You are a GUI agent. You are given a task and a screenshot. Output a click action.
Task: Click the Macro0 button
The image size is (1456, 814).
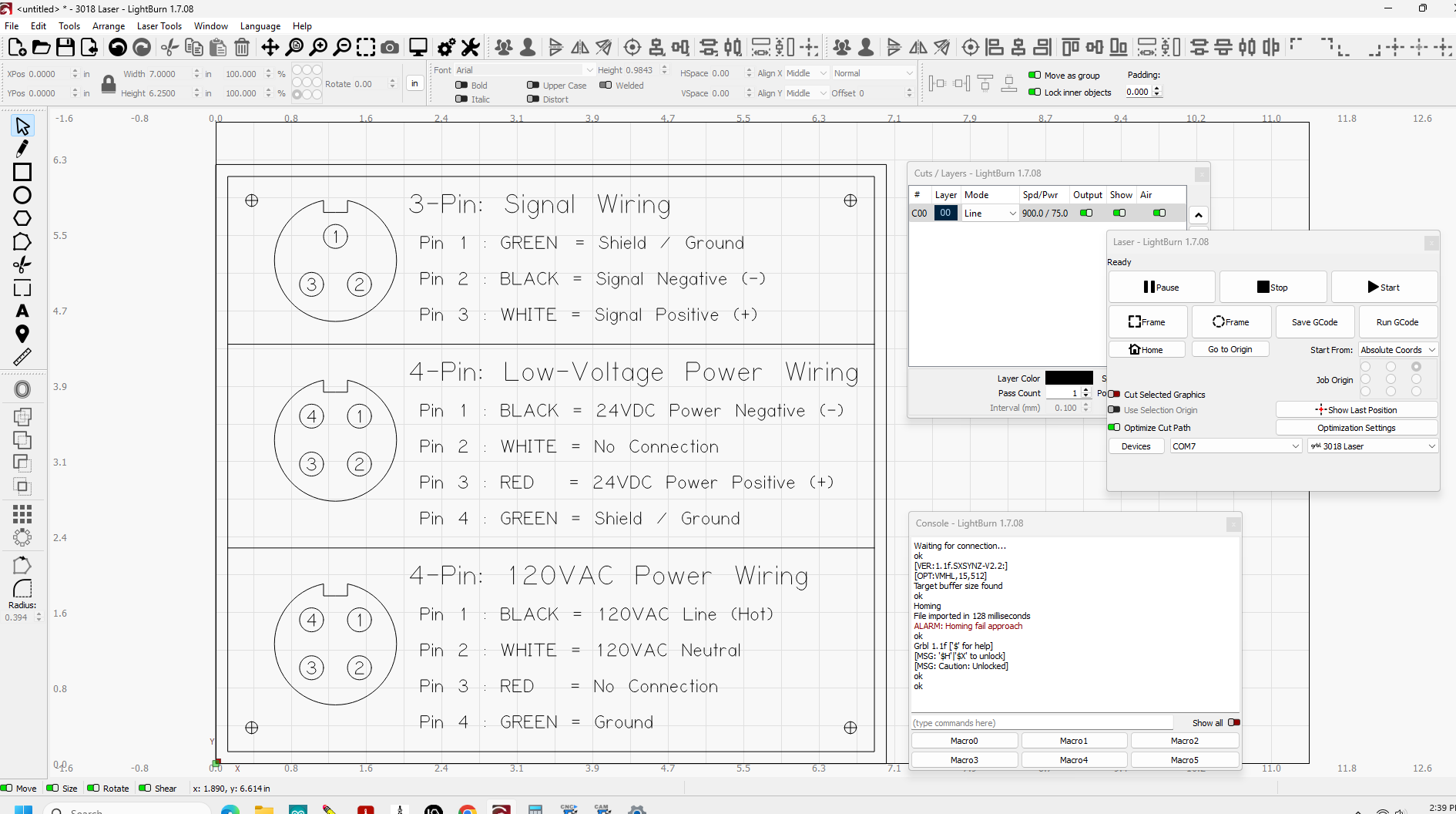[964, 741]
